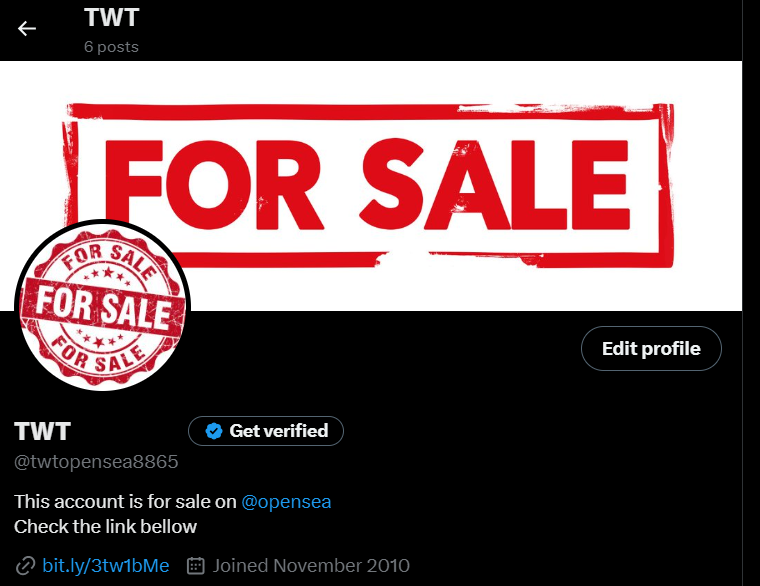Click the calendar icon beside Joined date
Image resolution: width=760 pixels, height=586 pixels.
[196, 566]
